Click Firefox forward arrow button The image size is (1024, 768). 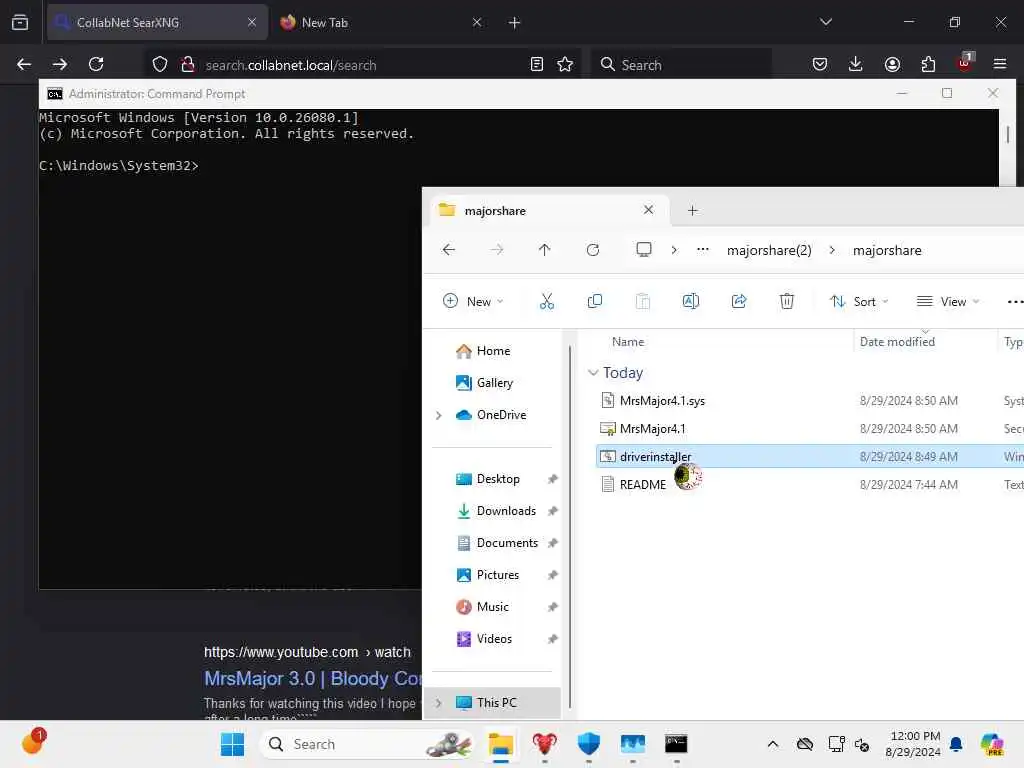[x=59, y=64]
